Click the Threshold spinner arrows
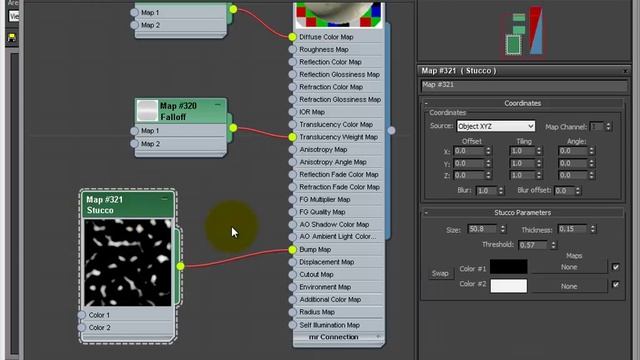 [x=553, y=245]
